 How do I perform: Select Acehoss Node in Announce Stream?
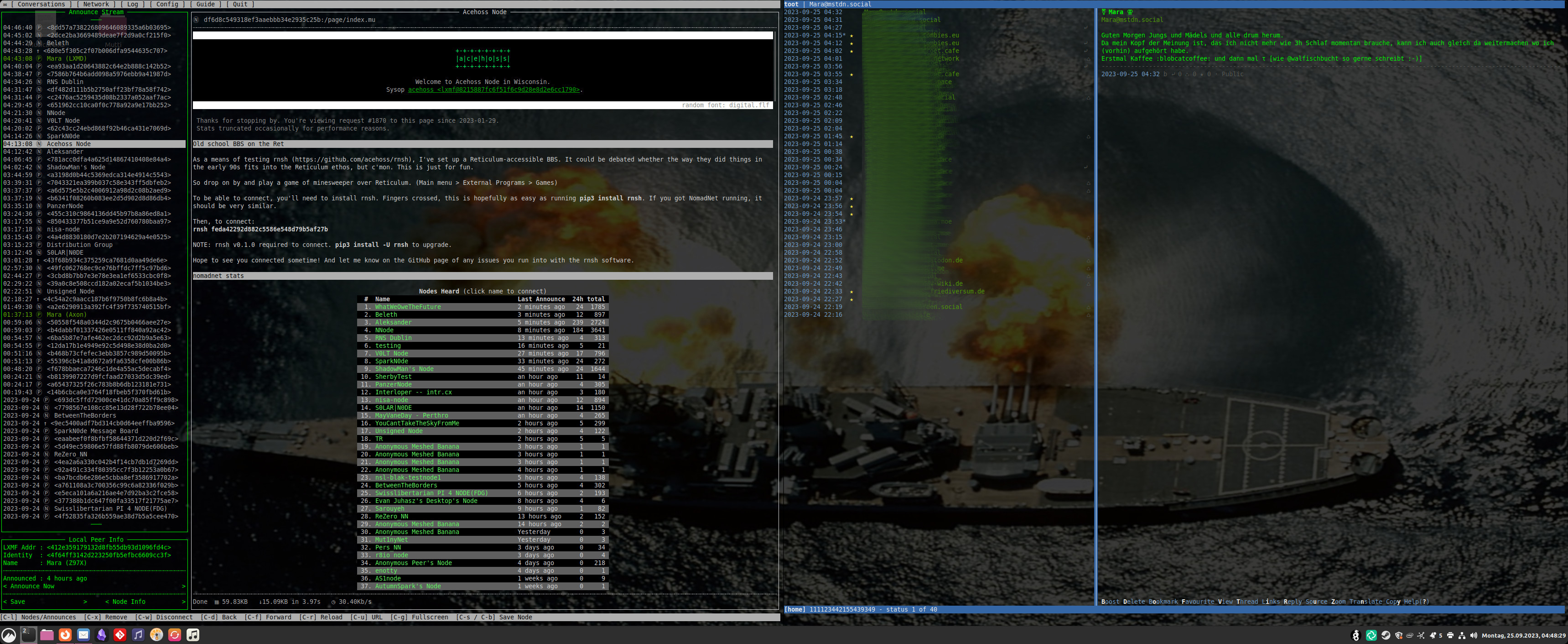pos(94,144)
